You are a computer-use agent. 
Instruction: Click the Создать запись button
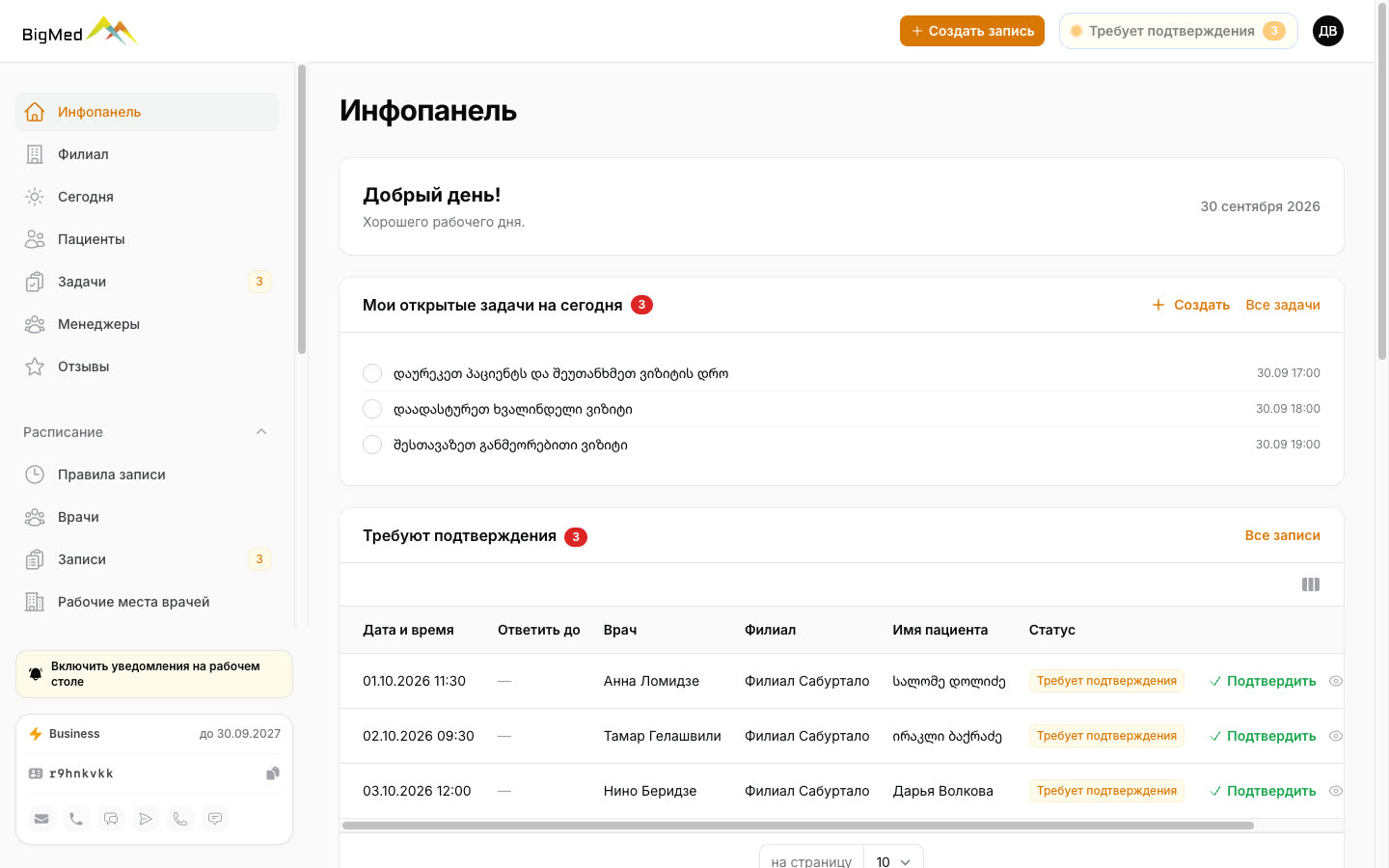click(972, 31)
